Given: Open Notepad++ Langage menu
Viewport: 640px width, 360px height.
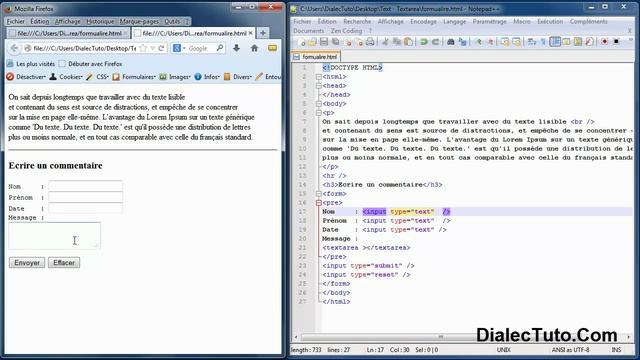Looking at the screenshot, I should point(454,21).
